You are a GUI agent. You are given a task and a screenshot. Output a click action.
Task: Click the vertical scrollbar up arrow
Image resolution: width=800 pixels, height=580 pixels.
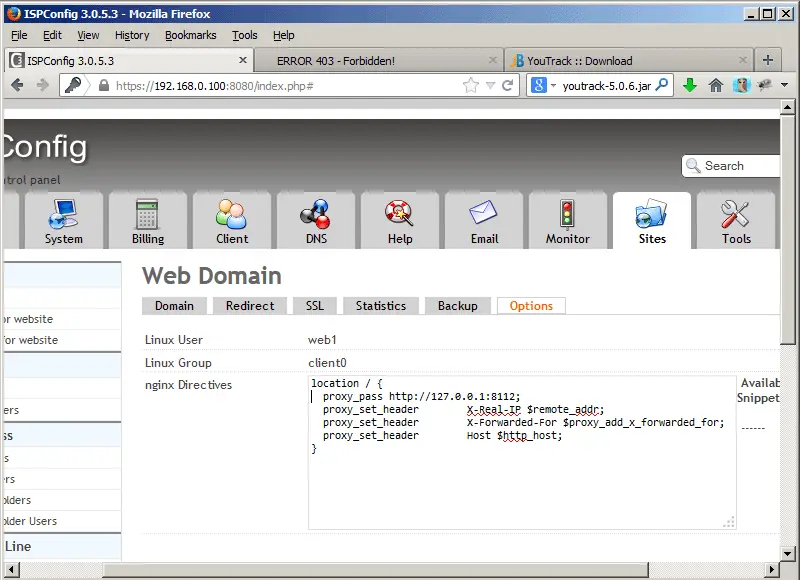click(787, 108)
